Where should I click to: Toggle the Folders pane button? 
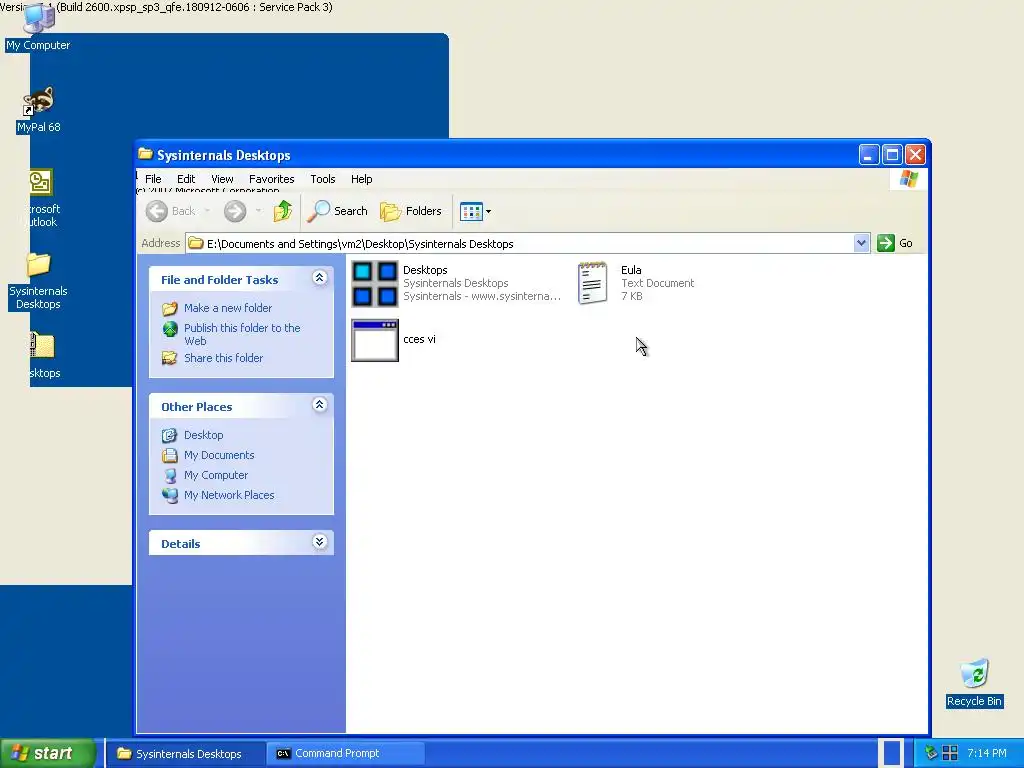(x=411, y=211)
